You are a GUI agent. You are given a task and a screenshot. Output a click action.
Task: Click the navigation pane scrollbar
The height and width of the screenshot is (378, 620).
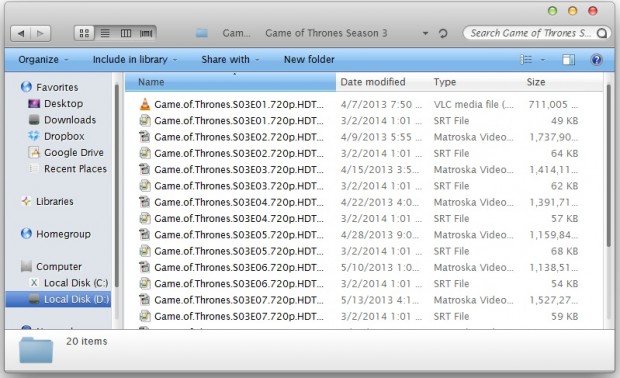(x=117, y=186)
